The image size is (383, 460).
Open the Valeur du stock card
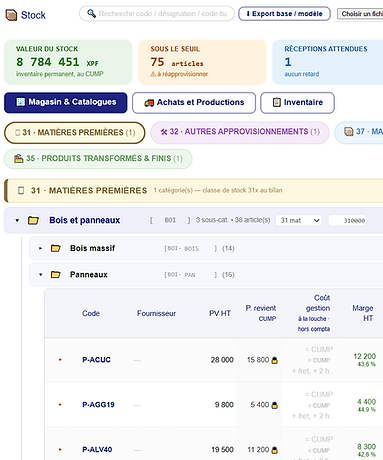click(68, 62)
